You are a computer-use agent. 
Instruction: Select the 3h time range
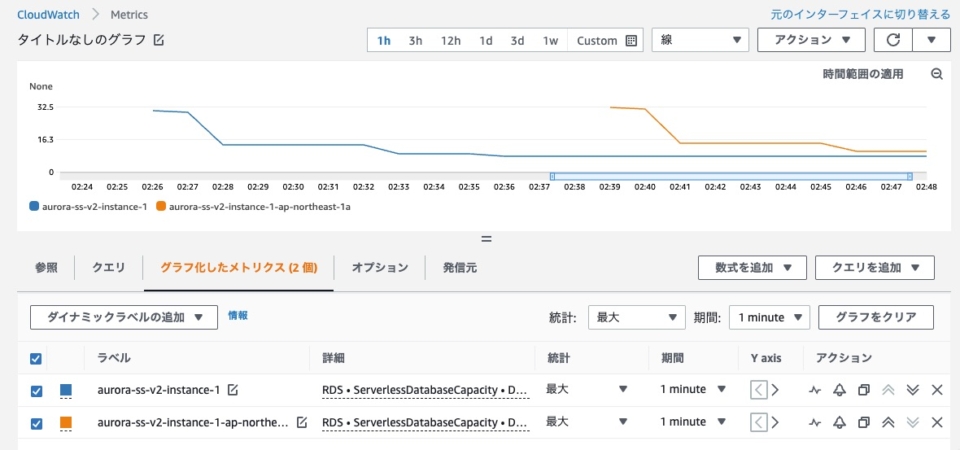point(416,40)
